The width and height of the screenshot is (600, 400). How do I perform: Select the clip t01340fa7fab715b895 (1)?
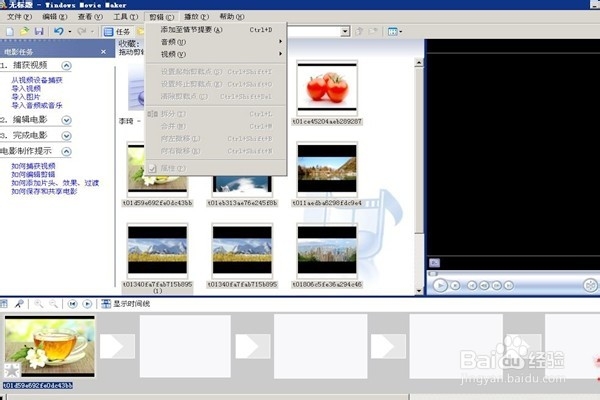pos(157,250)
